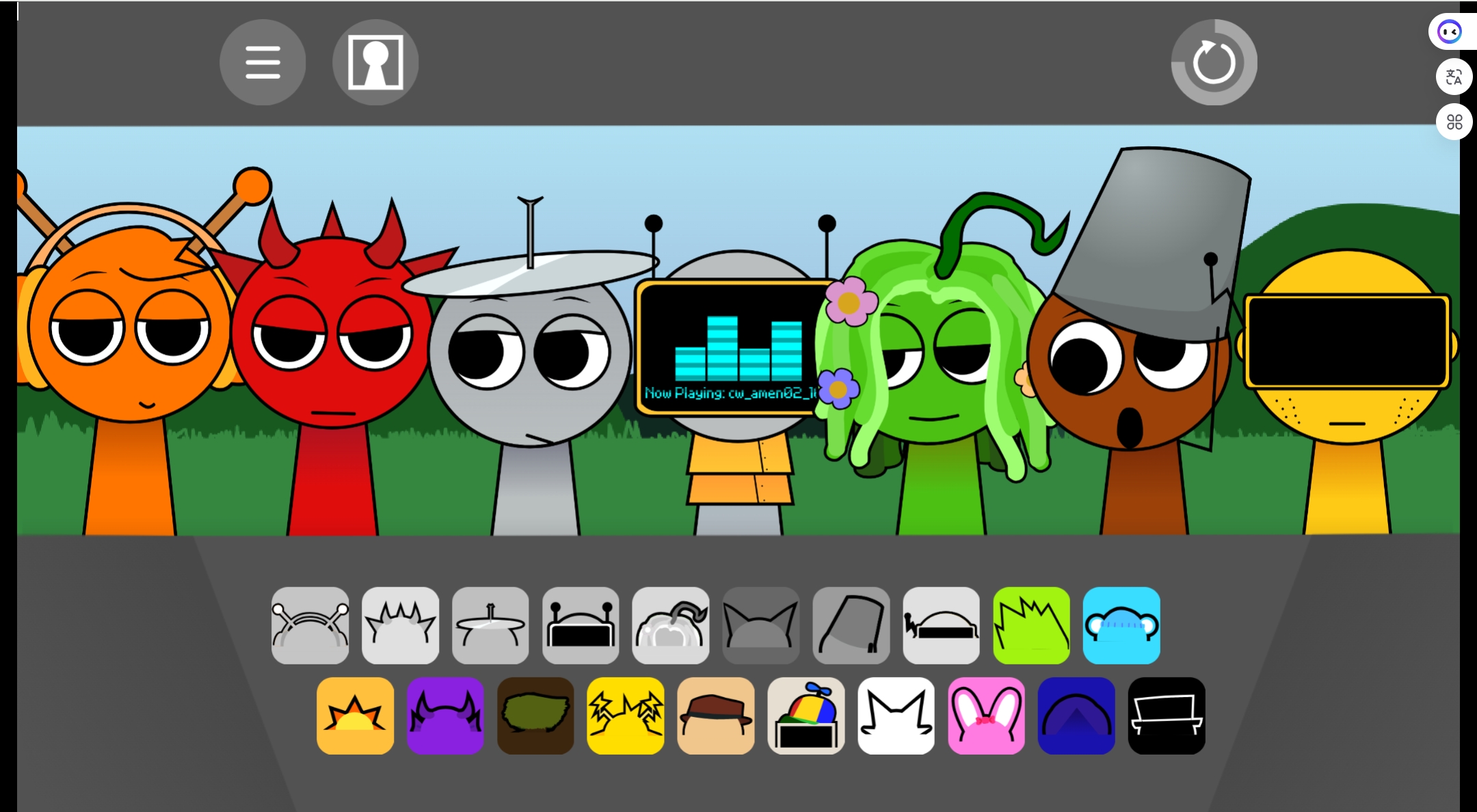
Task: Choose the orange sun icon
Action: (x=355, y=716)
